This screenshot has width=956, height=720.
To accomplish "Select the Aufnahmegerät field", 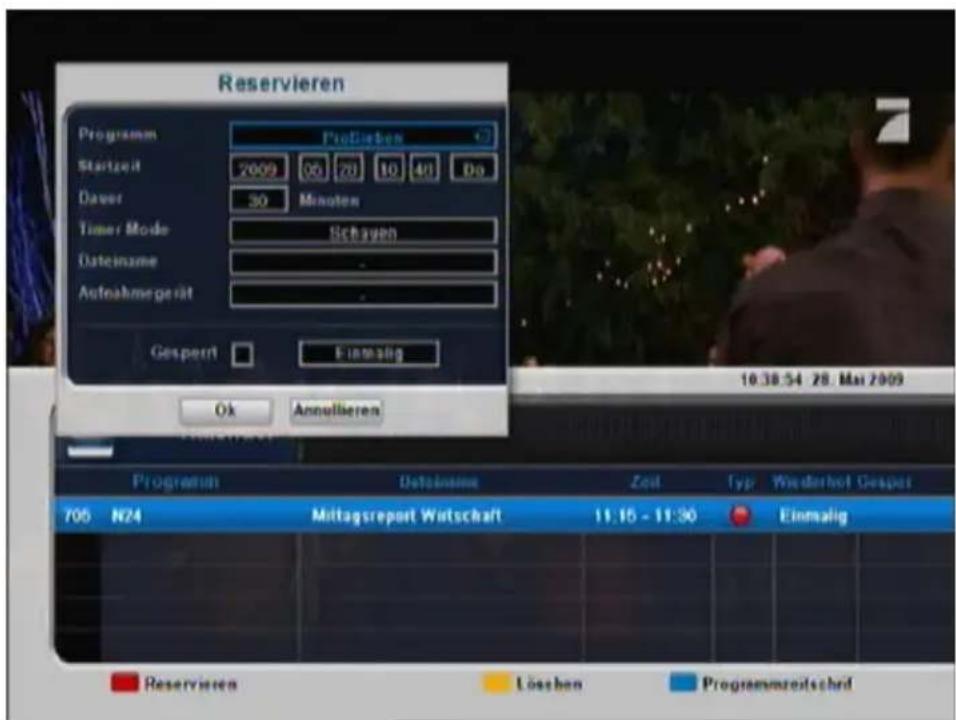I will point(363,295).
